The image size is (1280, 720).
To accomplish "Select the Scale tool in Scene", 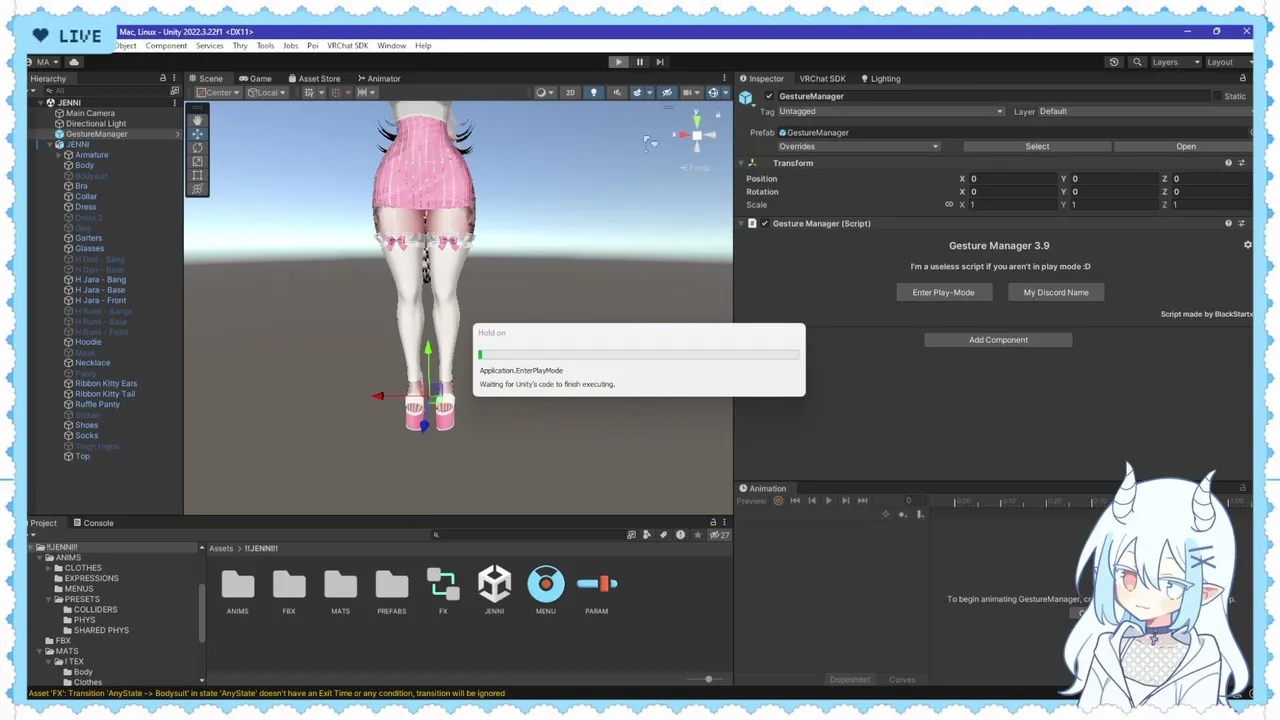I will 197,161.
